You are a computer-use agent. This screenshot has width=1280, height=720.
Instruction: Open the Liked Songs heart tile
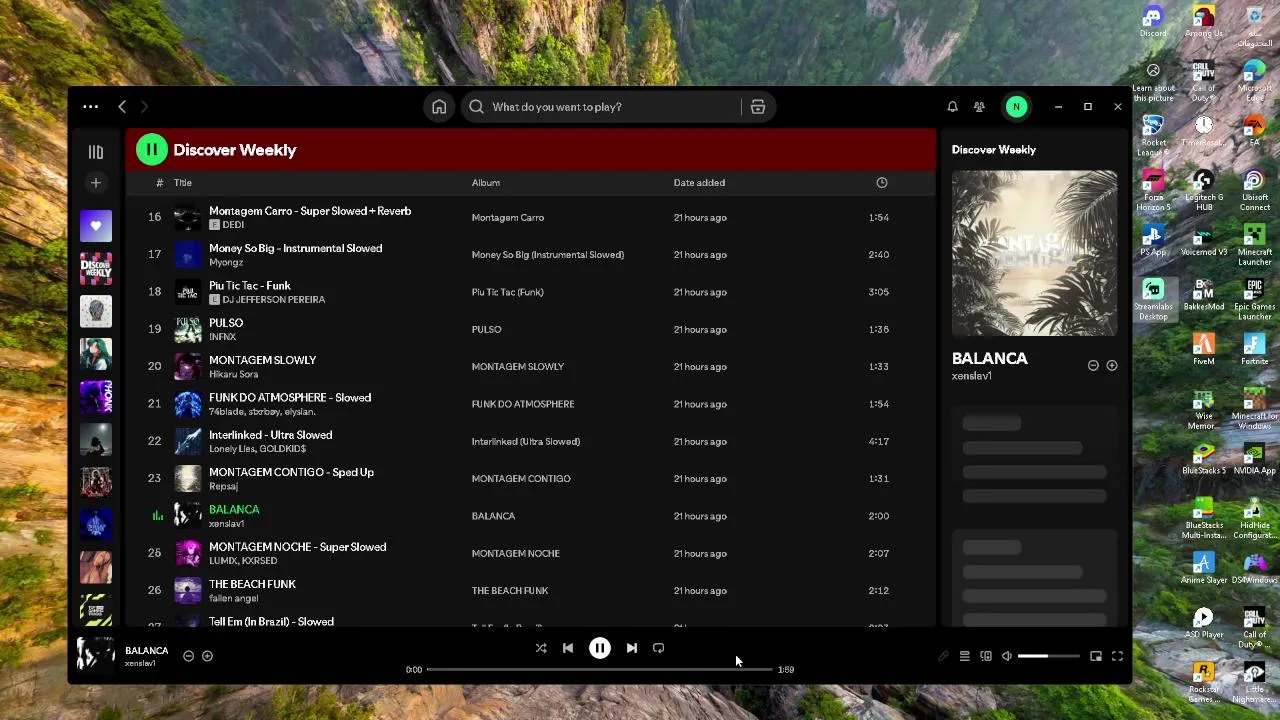(96, 226)
